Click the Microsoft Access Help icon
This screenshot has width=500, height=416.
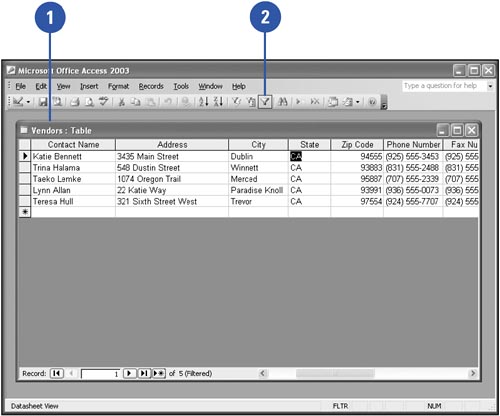(373, 102)
